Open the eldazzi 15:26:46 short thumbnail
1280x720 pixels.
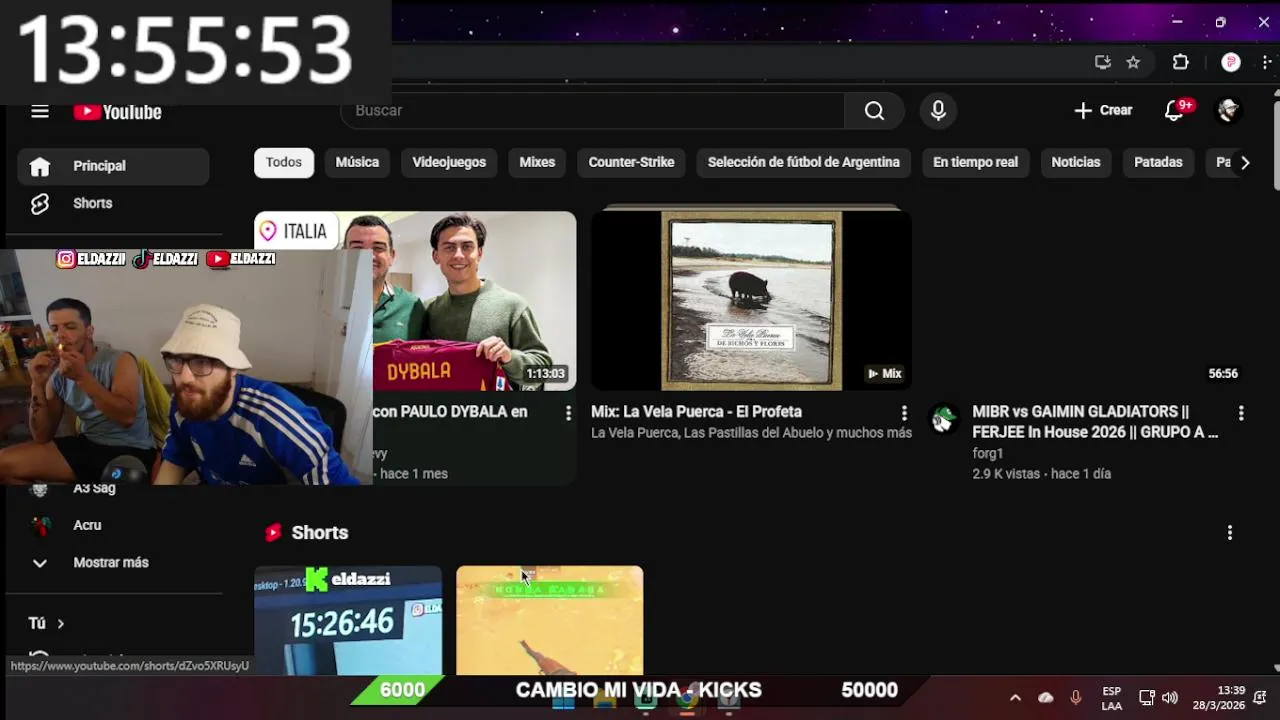tap(348, 621)
